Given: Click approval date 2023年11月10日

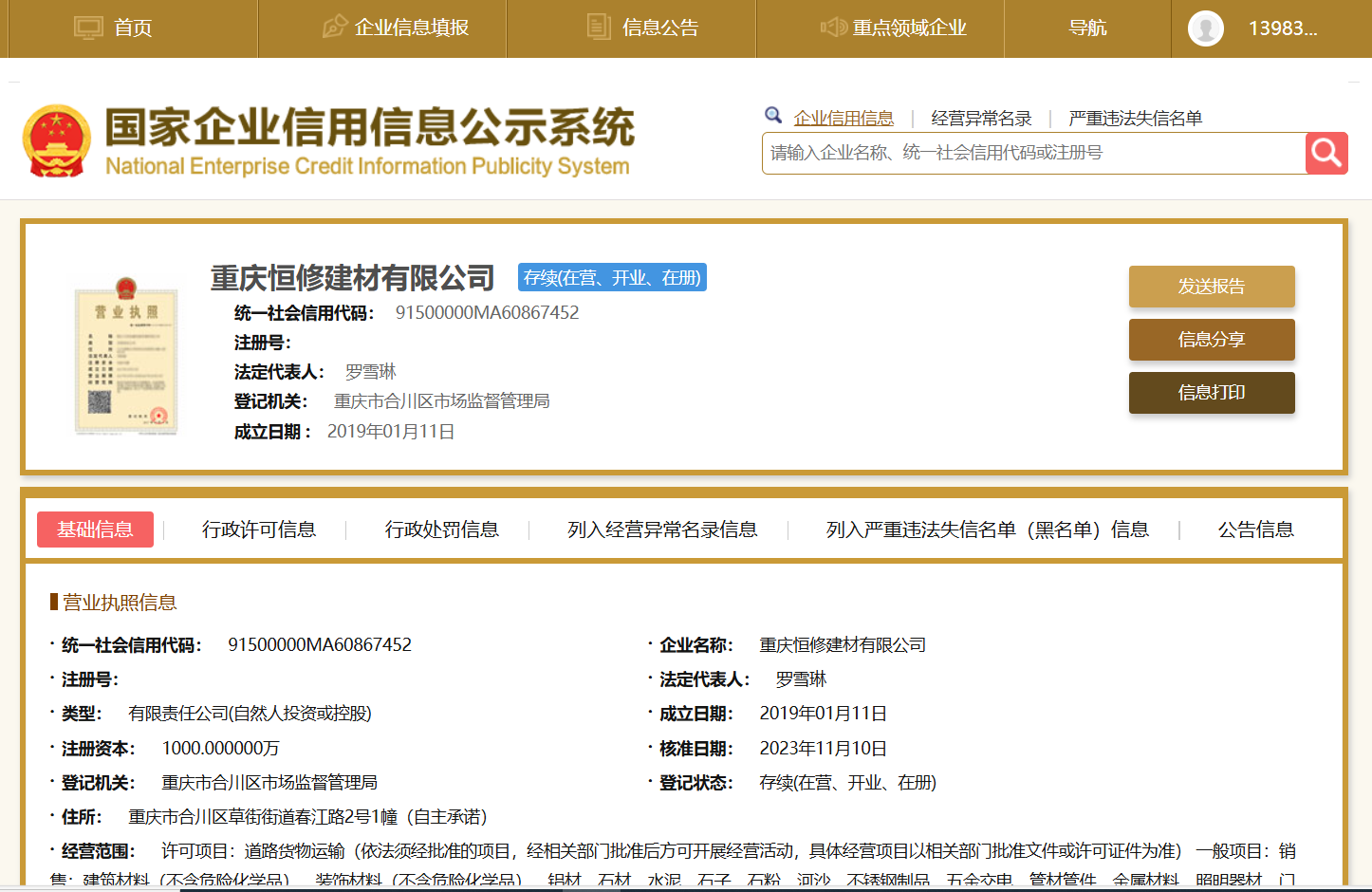Looking at the screenshot, I should click(x=823, y=749).
